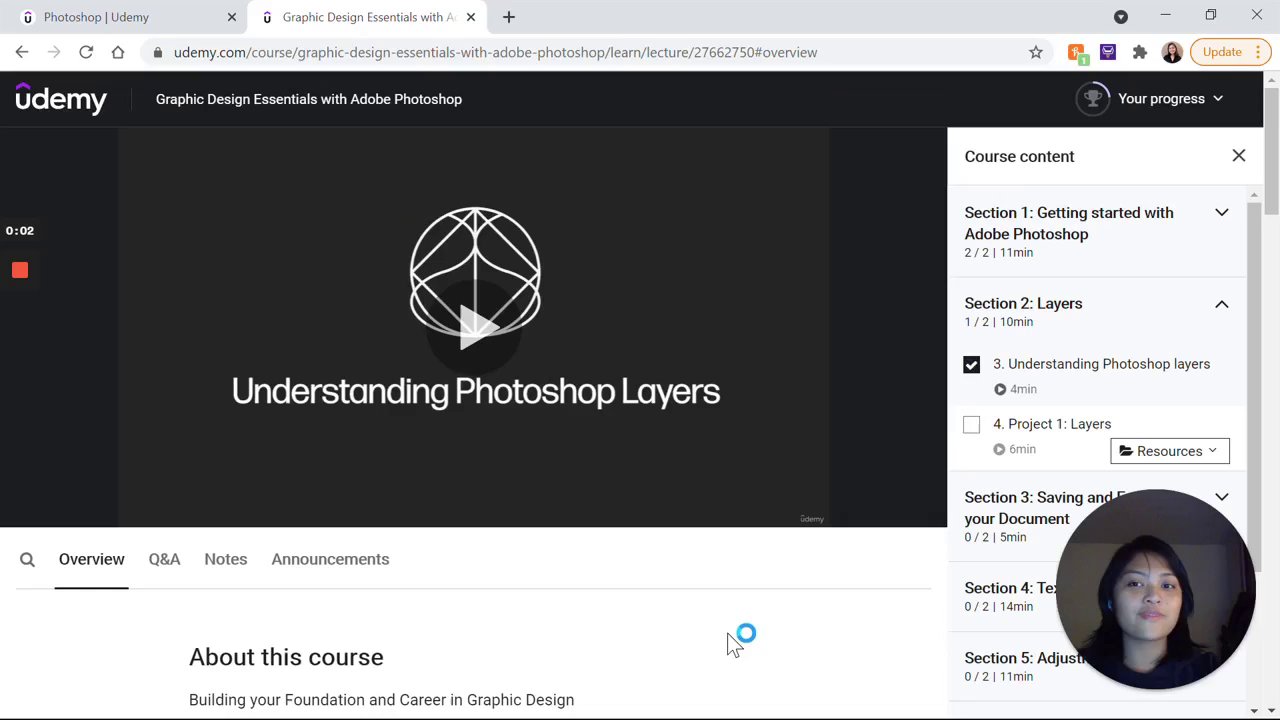Click Building your Foundation and Career text
This screenshot has height=720, width=1280.
[x=381, y=700]
